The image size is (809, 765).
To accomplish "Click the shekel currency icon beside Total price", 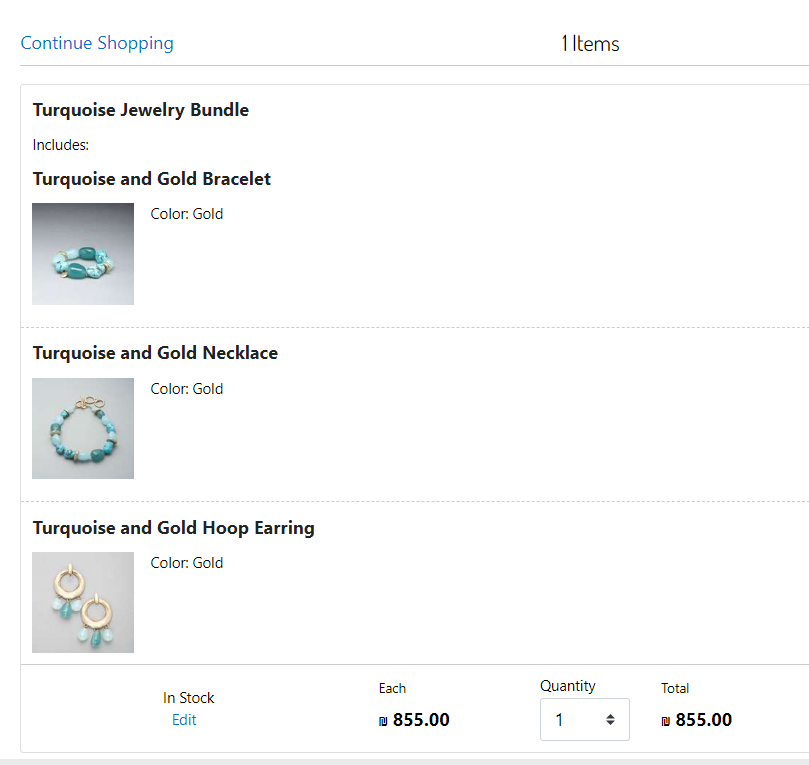I will click(x=666, y=720).
